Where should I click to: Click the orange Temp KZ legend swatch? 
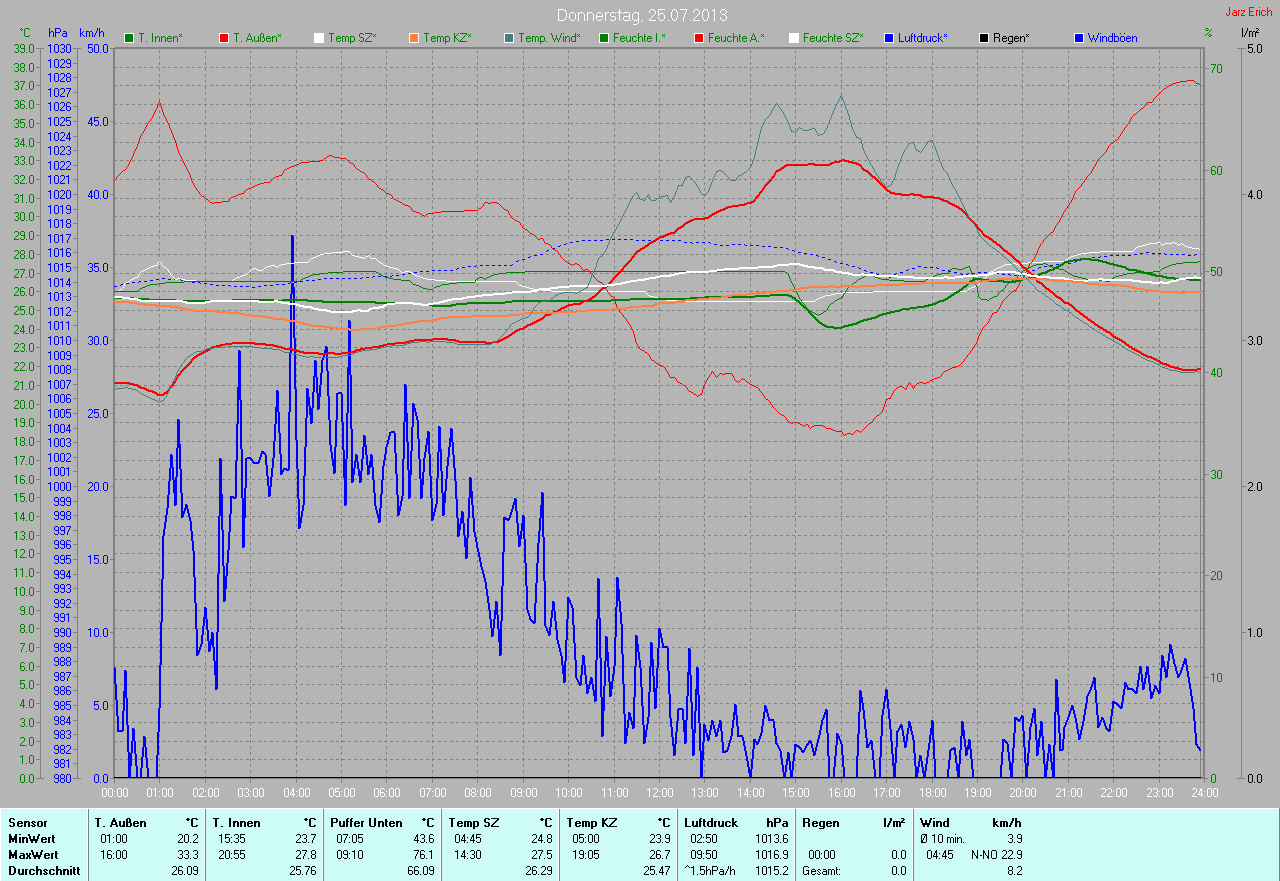point(414,38)
